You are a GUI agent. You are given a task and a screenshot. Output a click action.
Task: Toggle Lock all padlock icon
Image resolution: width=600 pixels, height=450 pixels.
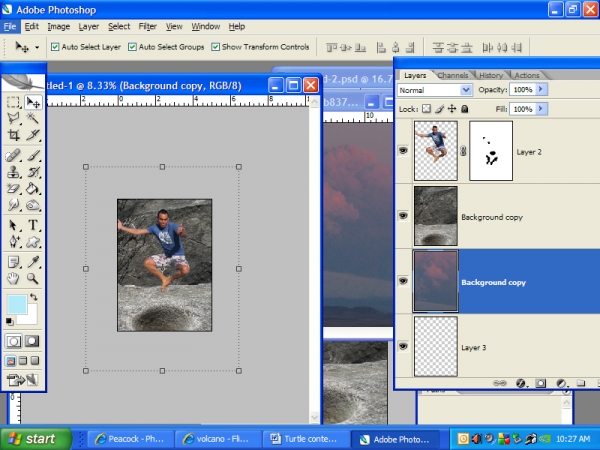(465, 109)
